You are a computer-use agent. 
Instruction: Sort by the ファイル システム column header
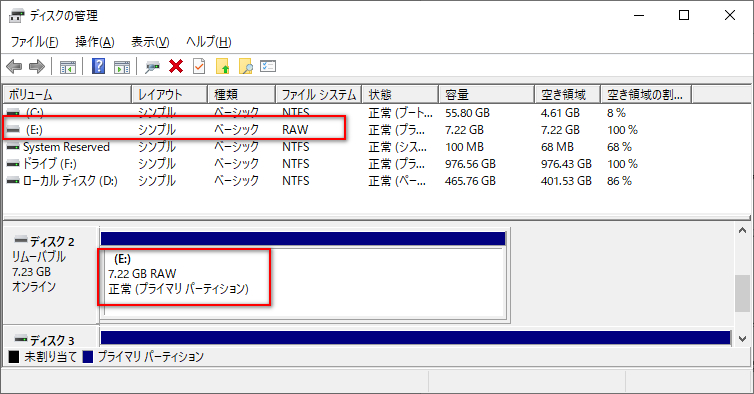pos(319,94)
